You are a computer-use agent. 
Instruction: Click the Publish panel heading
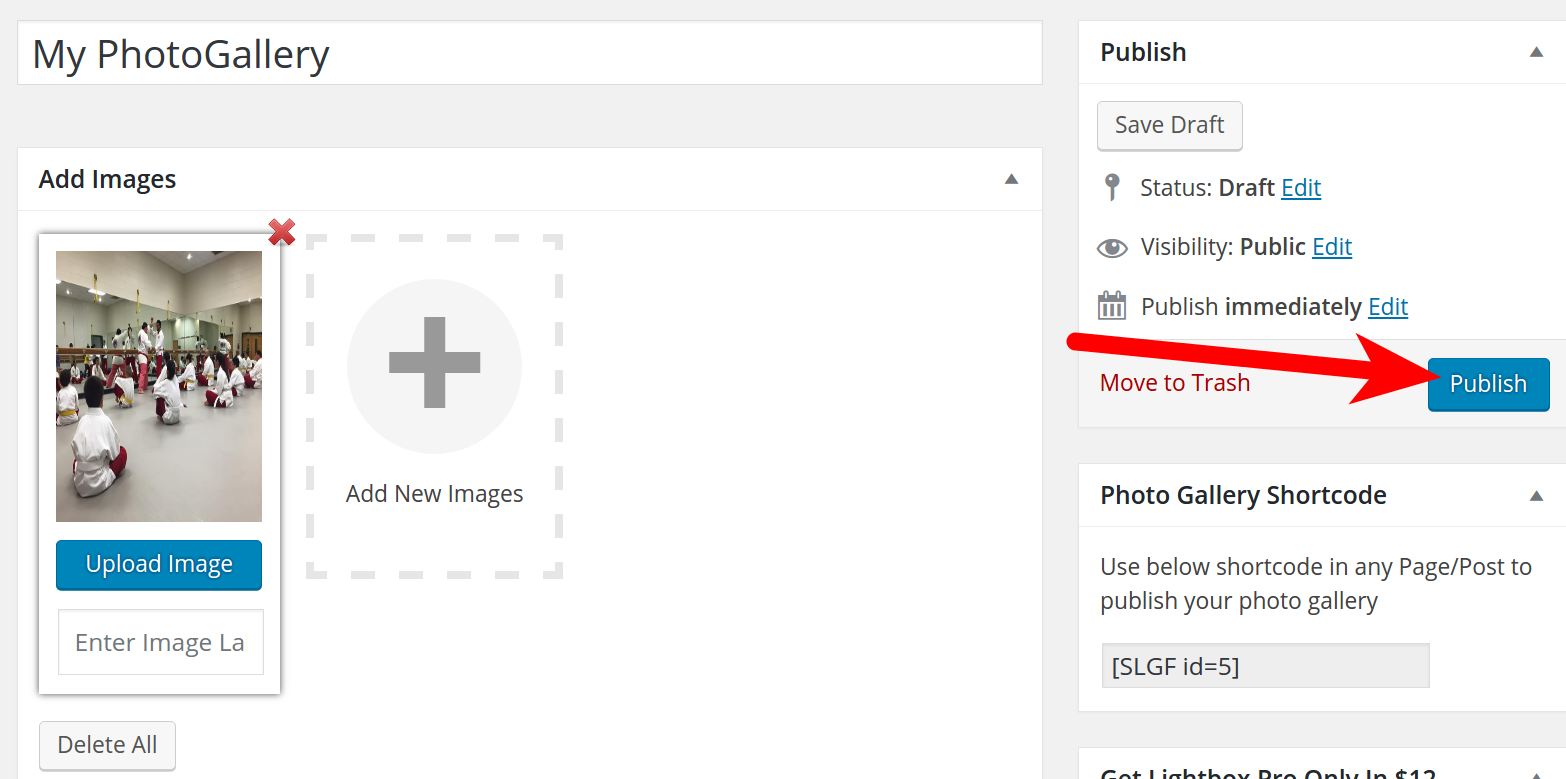tap(1143, 52)
